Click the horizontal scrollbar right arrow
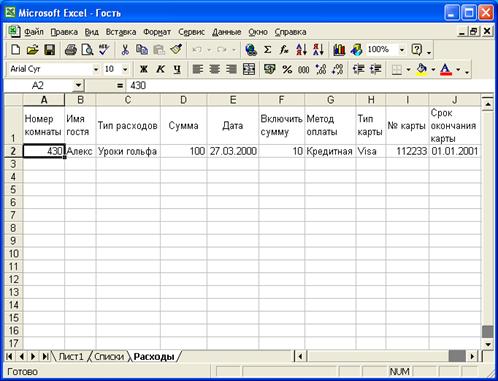Screen dimensions: 498x381 472,356
